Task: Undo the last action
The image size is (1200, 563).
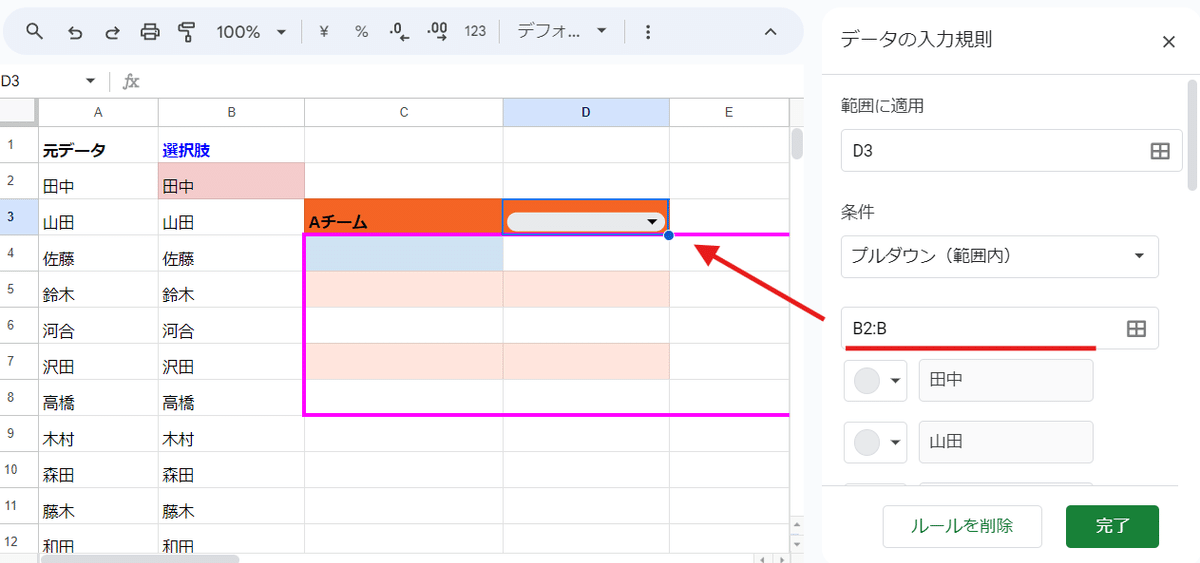Action: 75,32
